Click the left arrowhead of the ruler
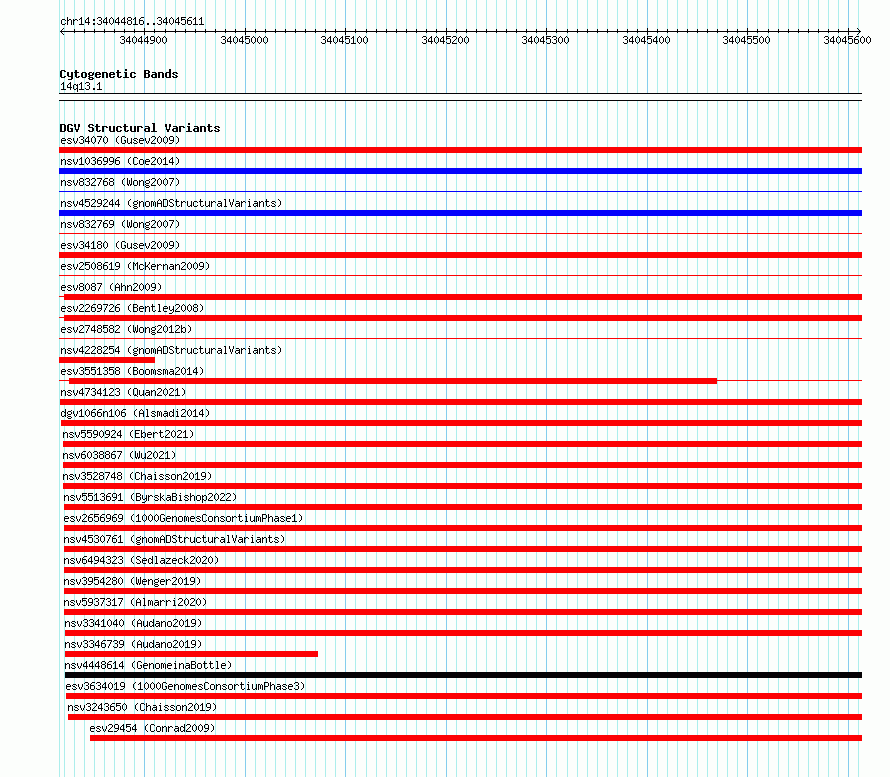Screen dimensions: 890x777 (x=62, y=31)
